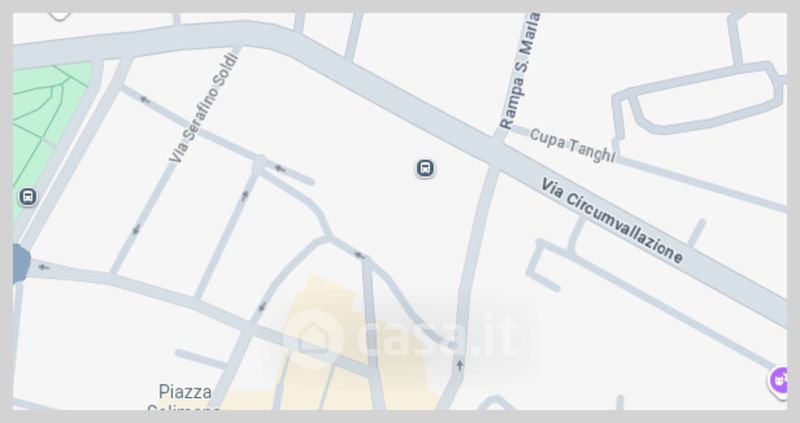Select the Via Circumvallazione street label
The width and height of the screenshot is (800, 423).
click(x=612, y=220)
